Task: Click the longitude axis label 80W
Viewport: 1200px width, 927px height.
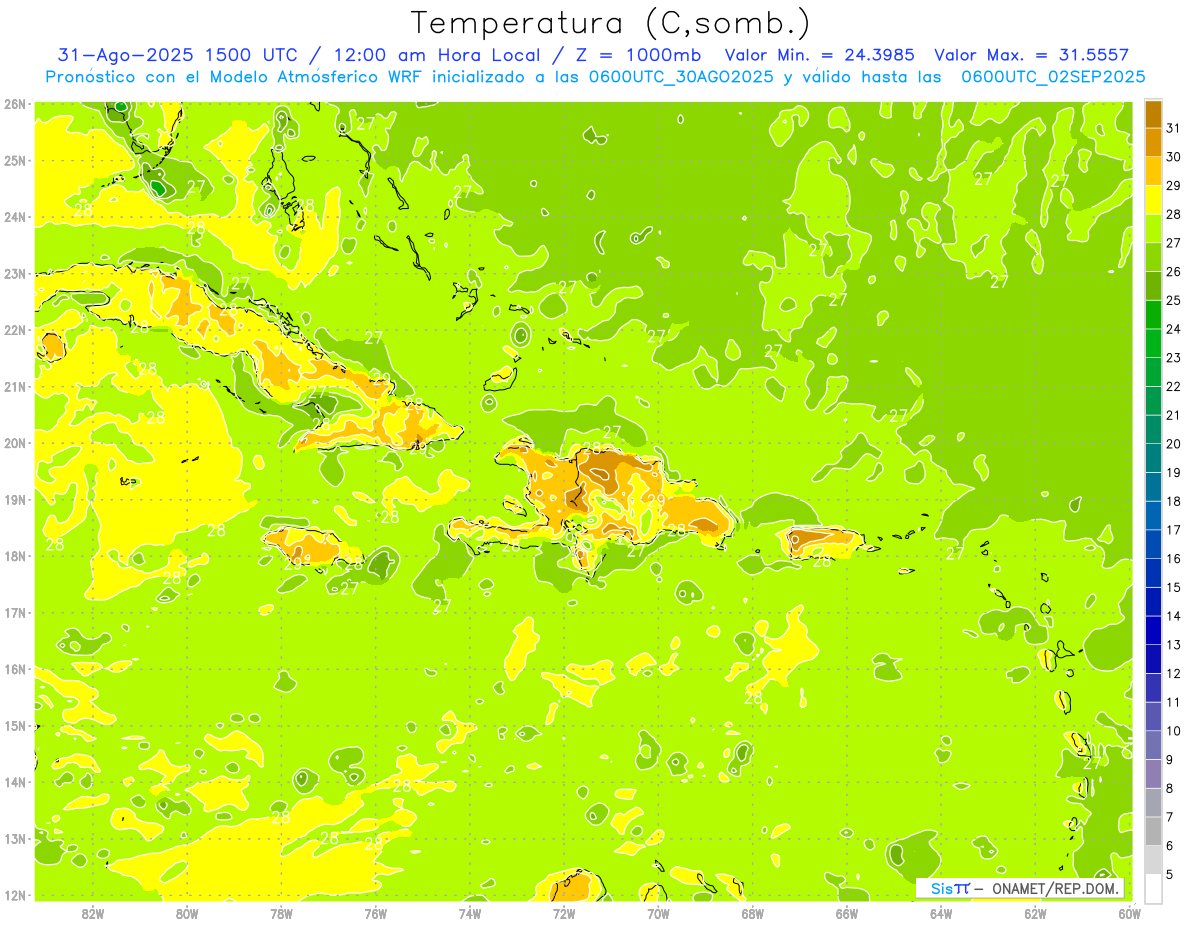Action: 187,913
